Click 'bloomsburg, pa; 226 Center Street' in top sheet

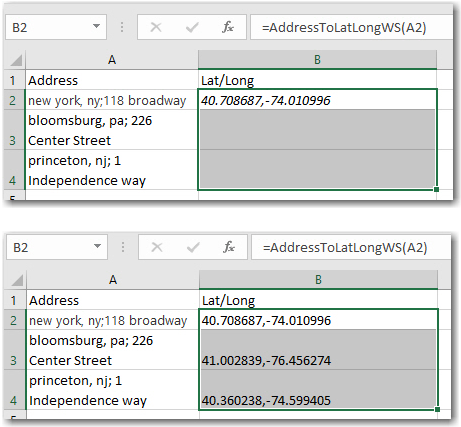click(112, 130)
